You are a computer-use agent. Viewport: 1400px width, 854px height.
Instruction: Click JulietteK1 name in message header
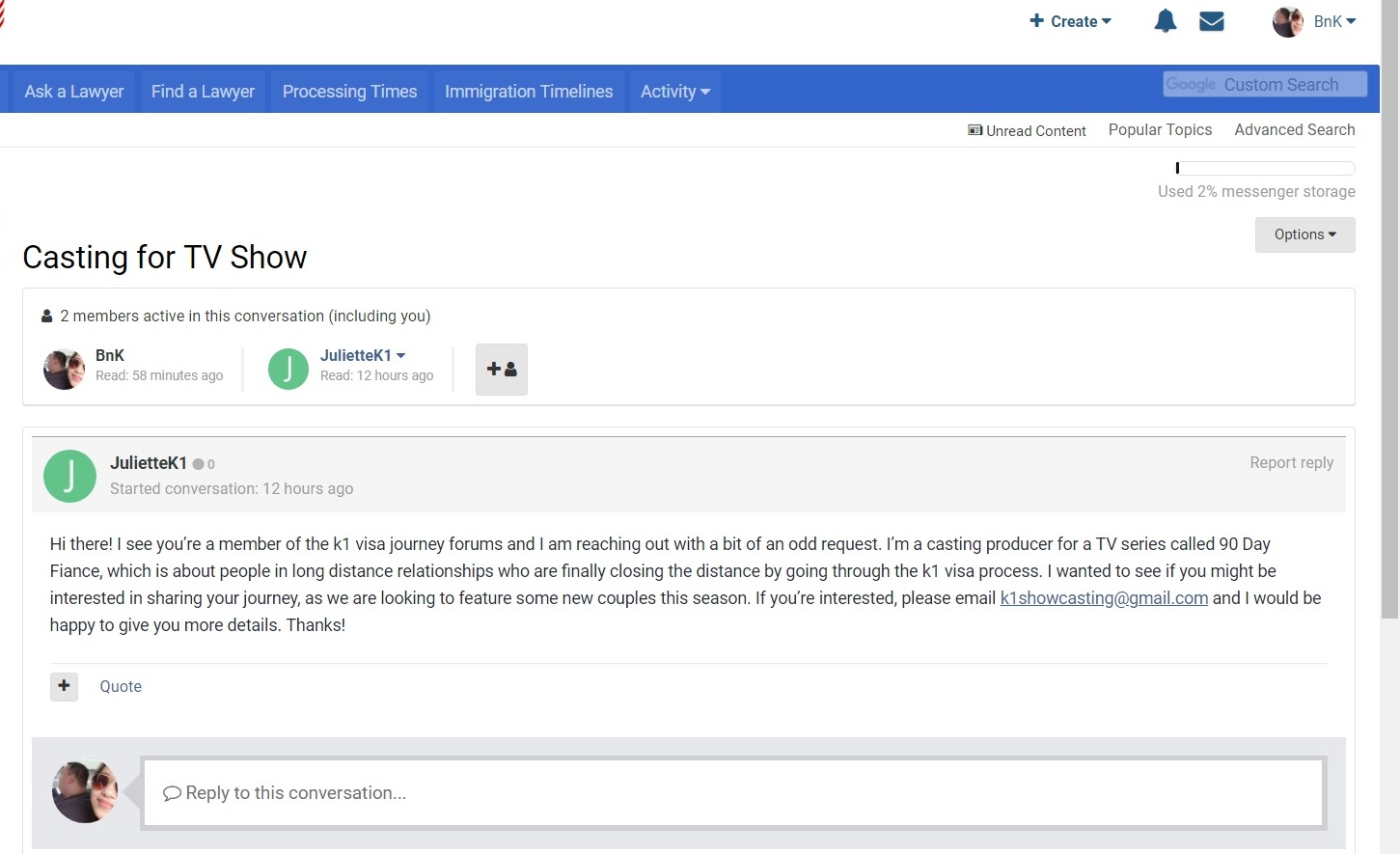(x=149, y=463)
